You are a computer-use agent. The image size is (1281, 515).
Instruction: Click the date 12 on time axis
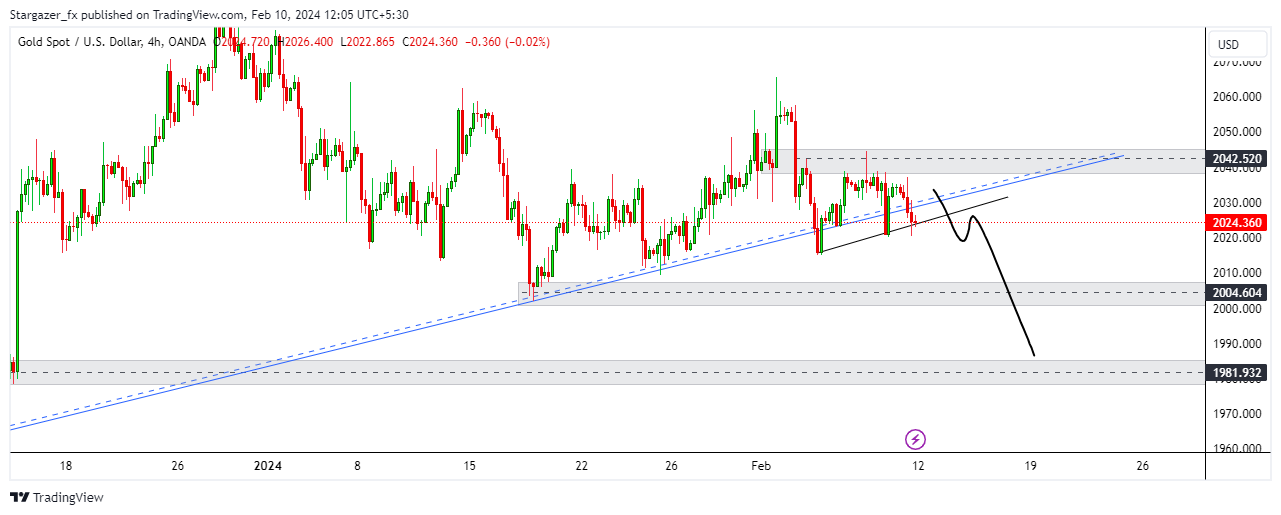click(918, 466)
